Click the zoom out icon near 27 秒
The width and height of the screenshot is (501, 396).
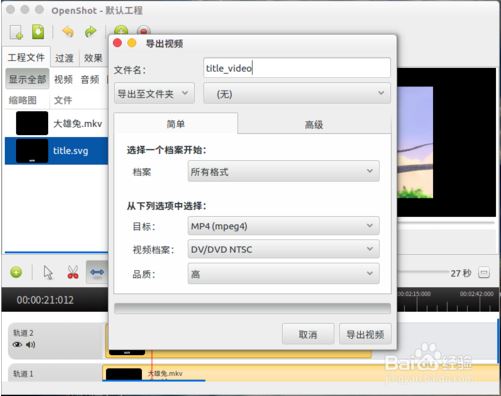[x=484, y=273]
